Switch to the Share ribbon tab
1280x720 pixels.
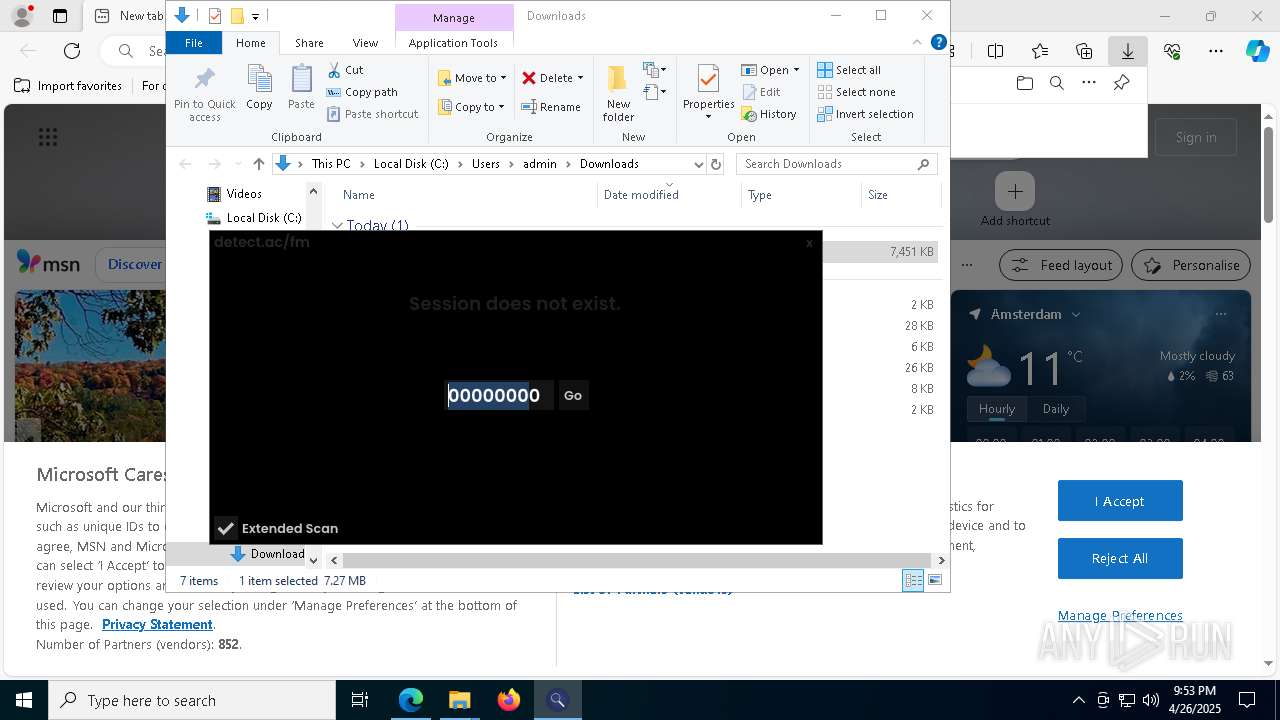pos(309,43)
